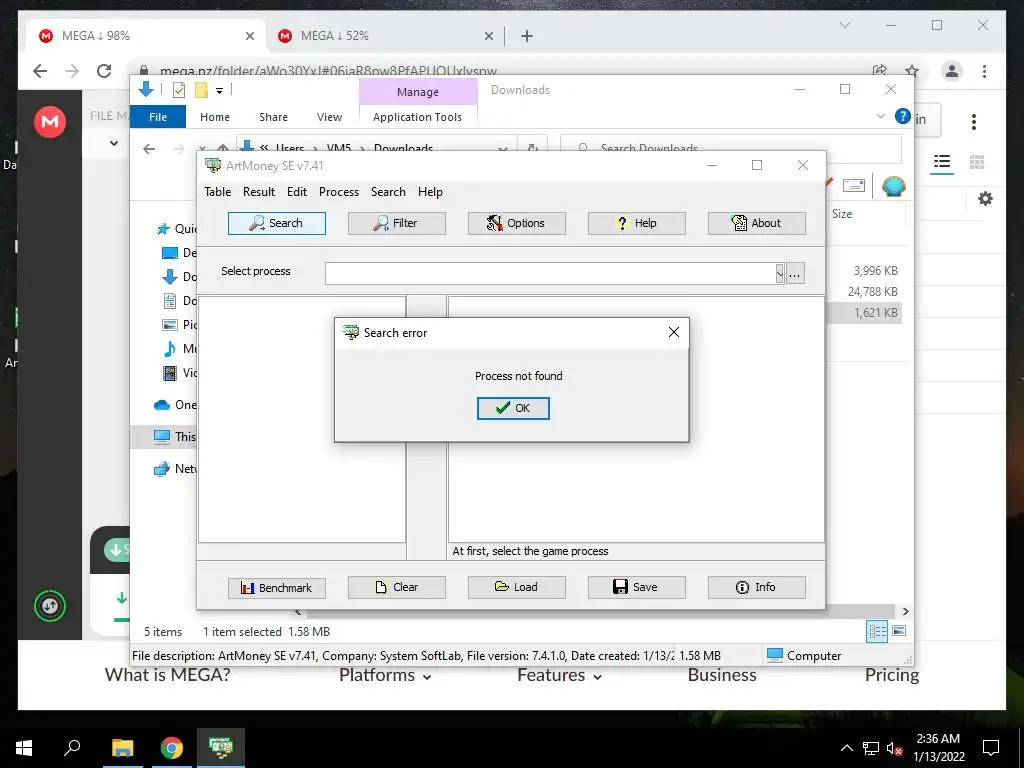This screenshot has height=768, width=1024.
Task: Open the Chrome three-dot menu
Action: [984, 71]
